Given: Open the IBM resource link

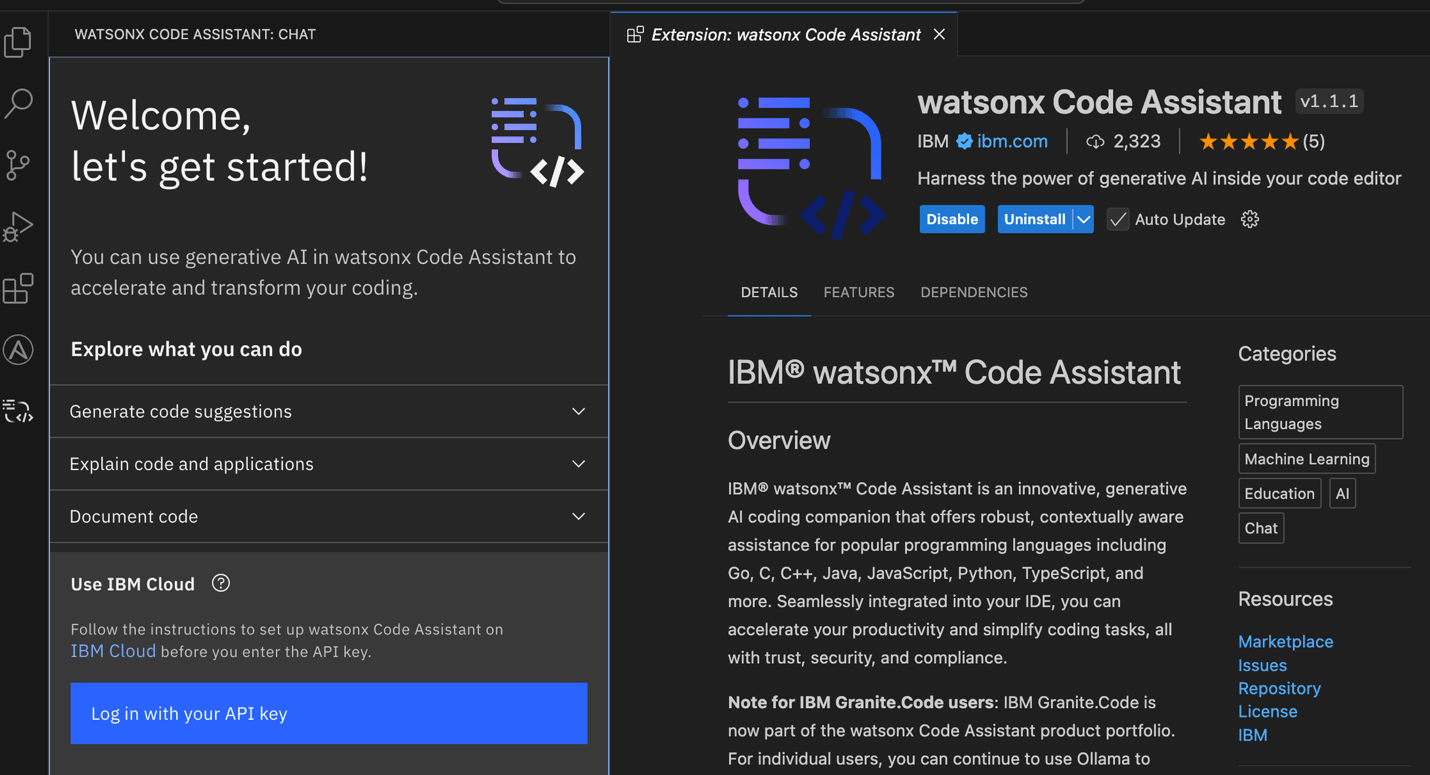Looking at the screenshot, I should tap(1252, 735).
